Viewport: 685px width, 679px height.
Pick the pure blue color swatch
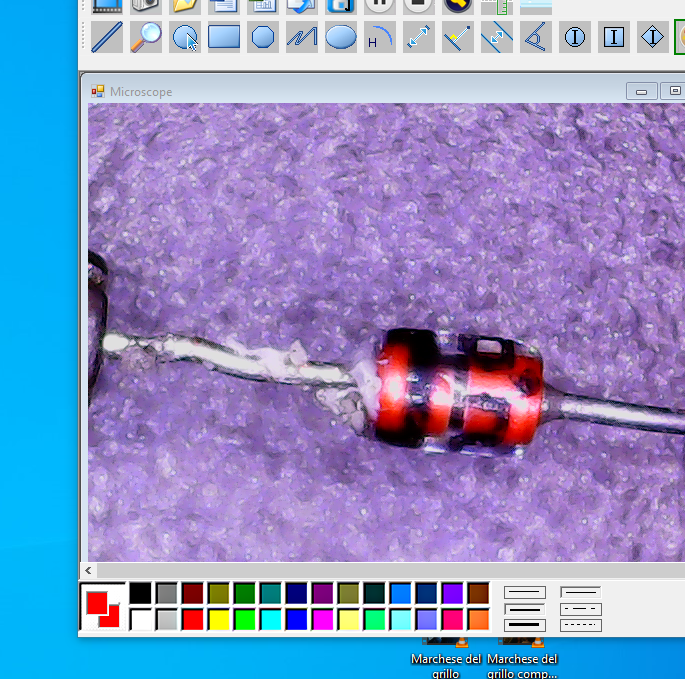point(297,620)
